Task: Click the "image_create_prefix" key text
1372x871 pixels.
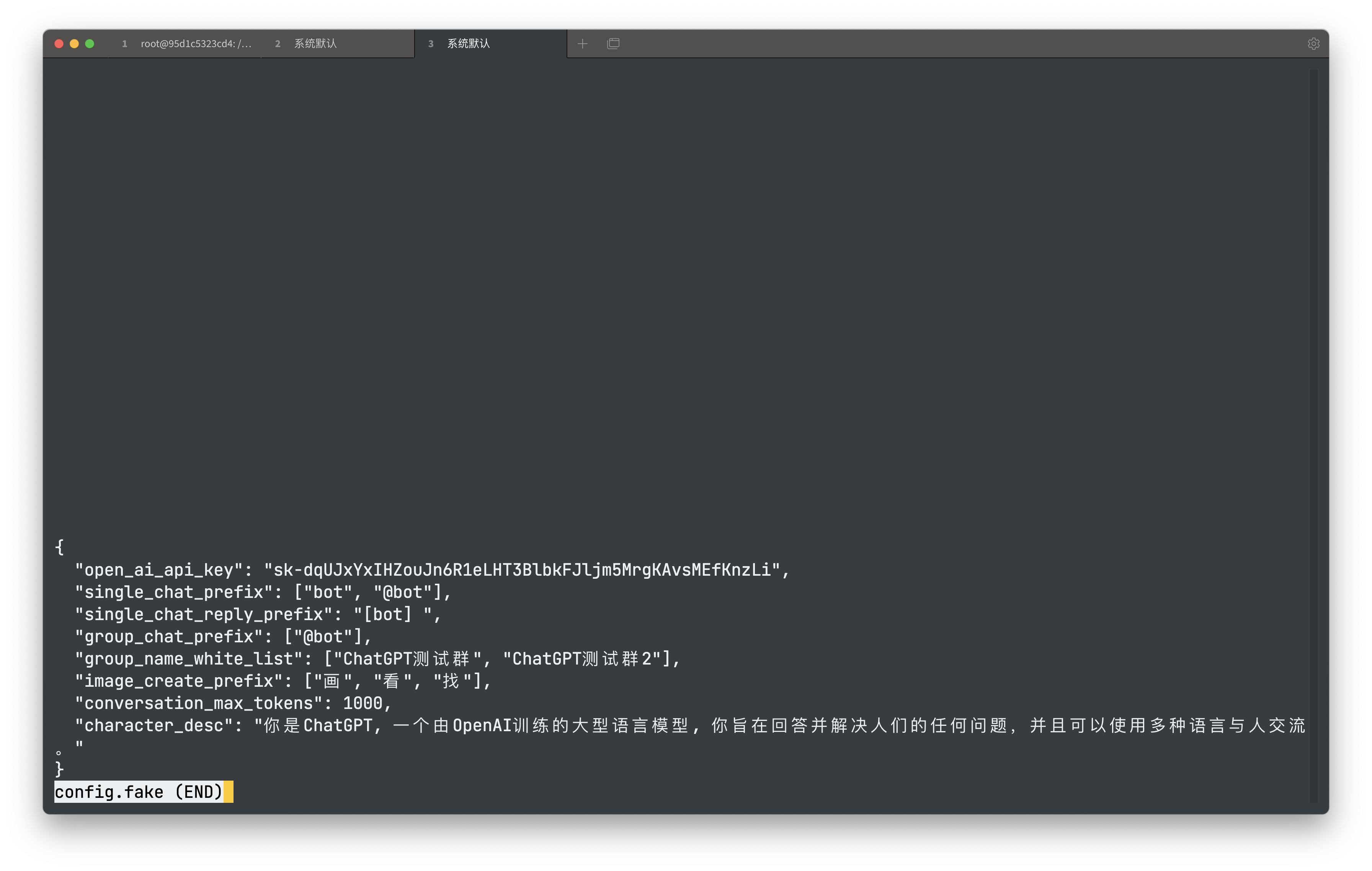Action: point(179,681)
